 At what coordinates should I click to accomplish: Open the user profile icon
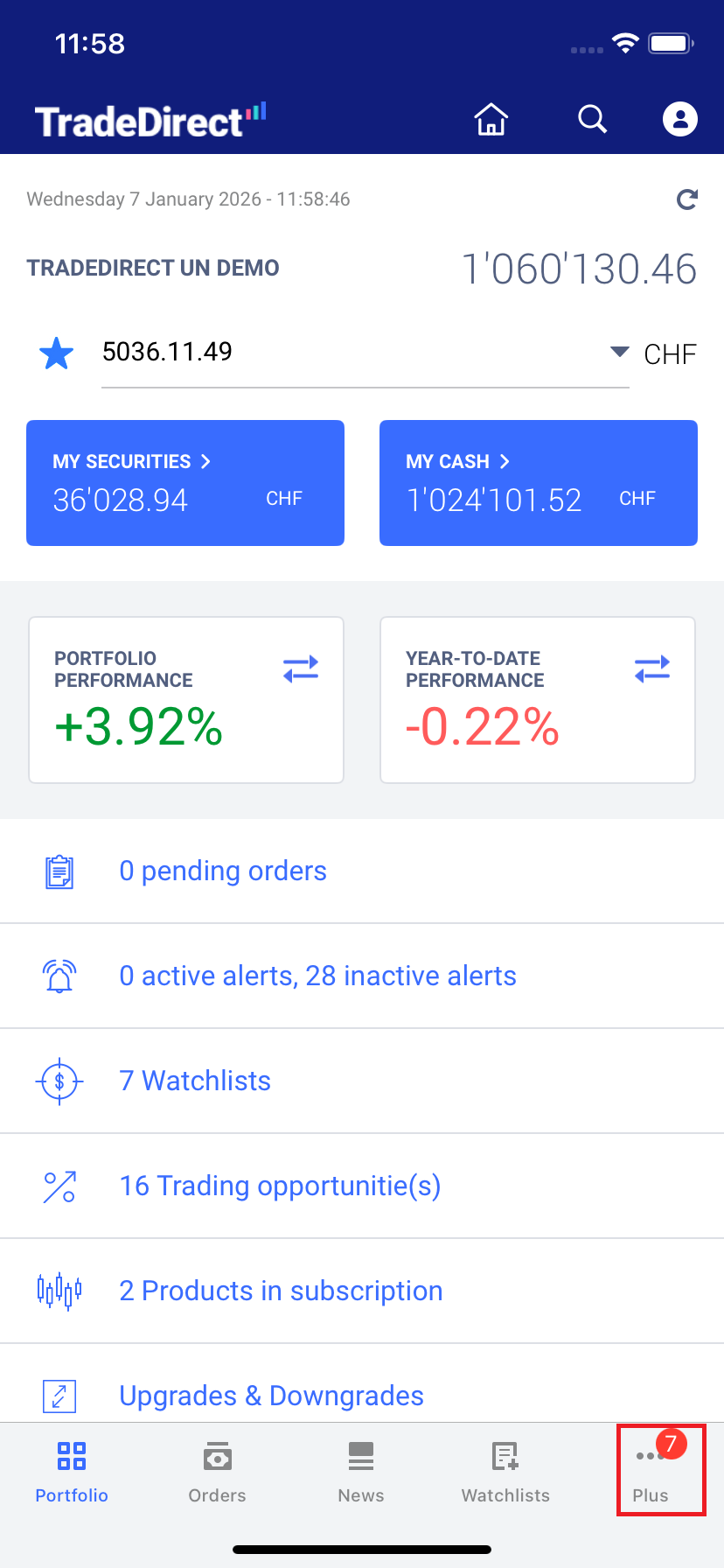click(x=679, y=119)
